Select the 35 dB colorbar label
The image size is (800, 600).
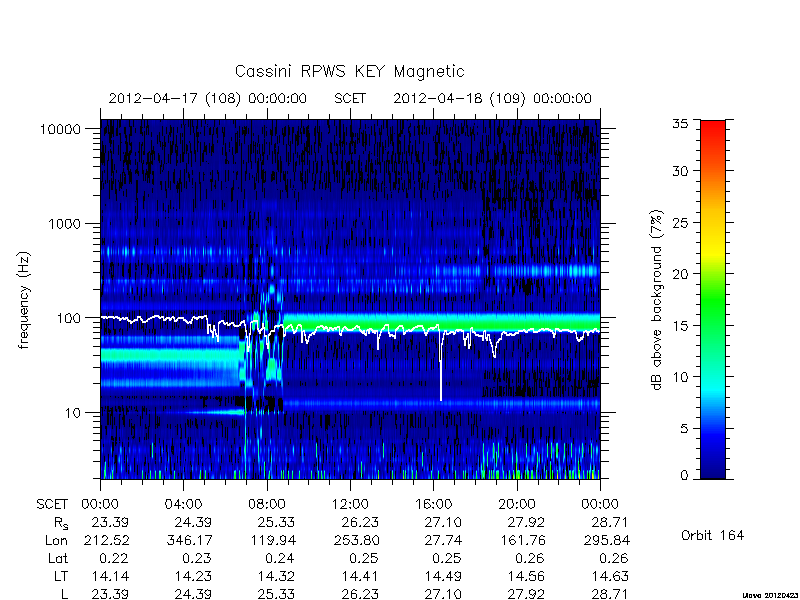coord(679,123)
